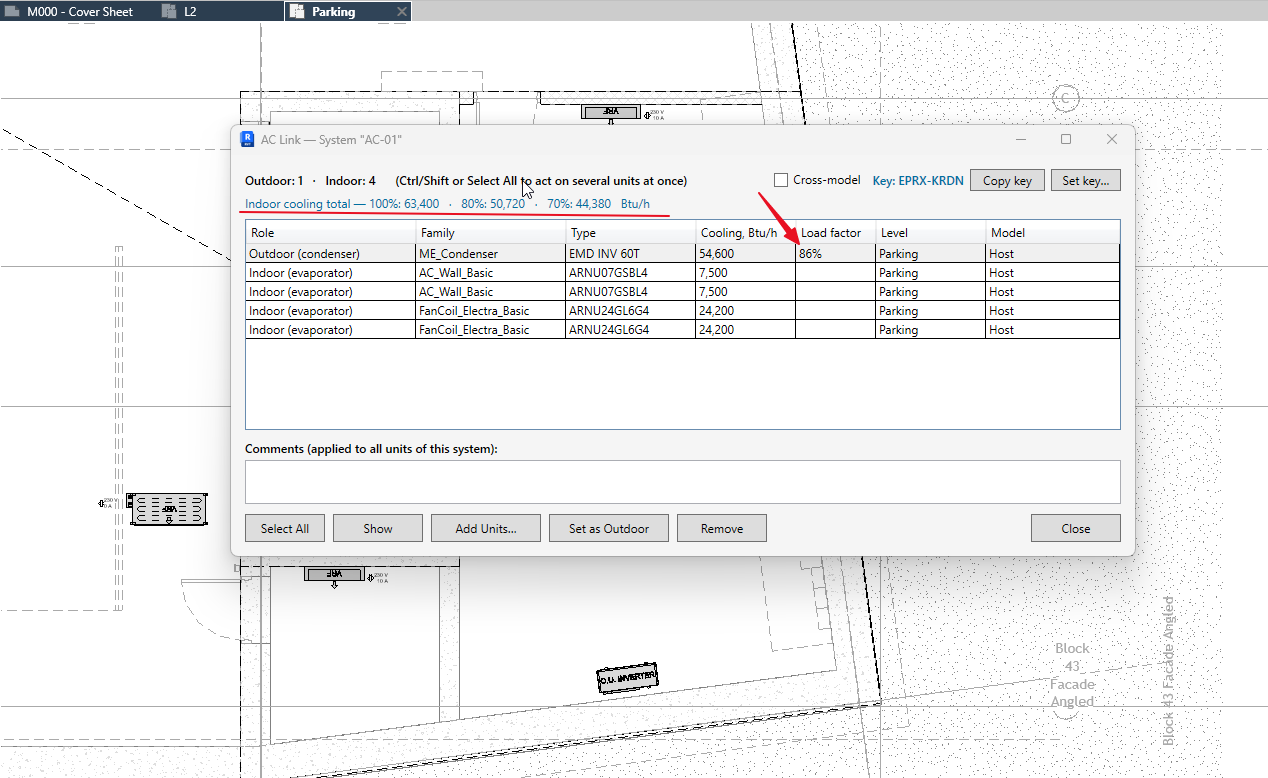Sort by Cooling, Btu/h column header
Screen dimensions: 1268x778
[x=745, y=233]
